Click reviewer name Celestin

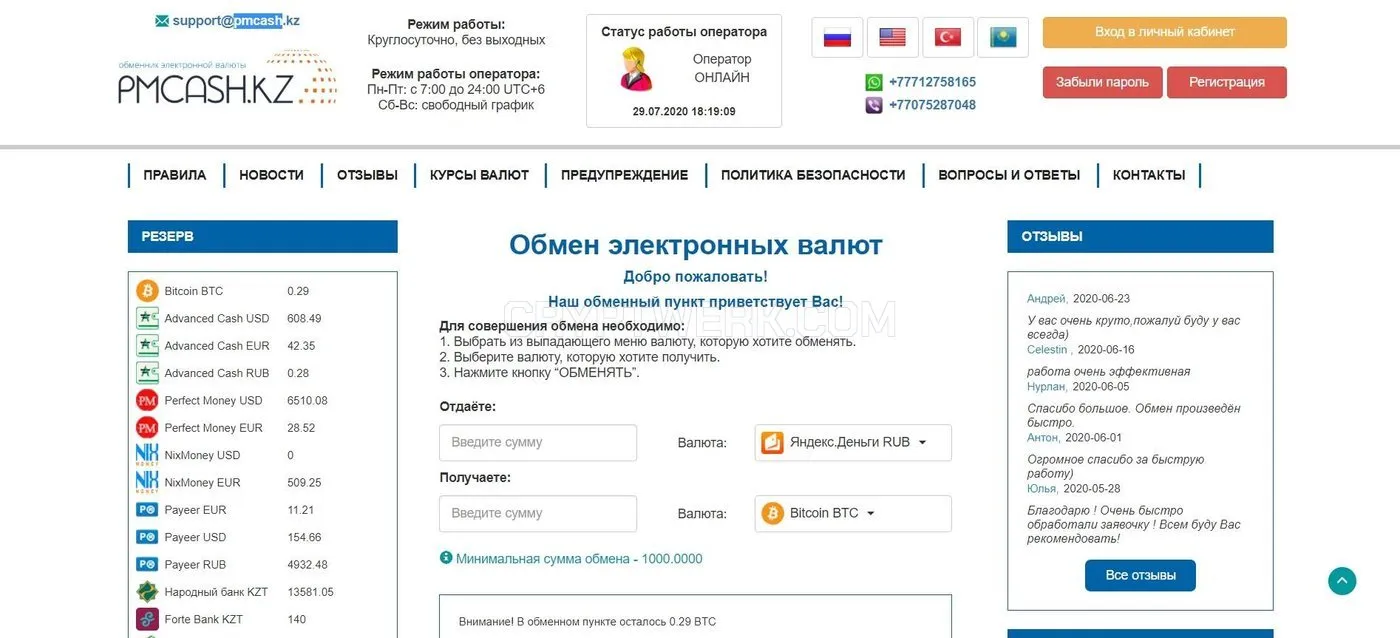1048,350
